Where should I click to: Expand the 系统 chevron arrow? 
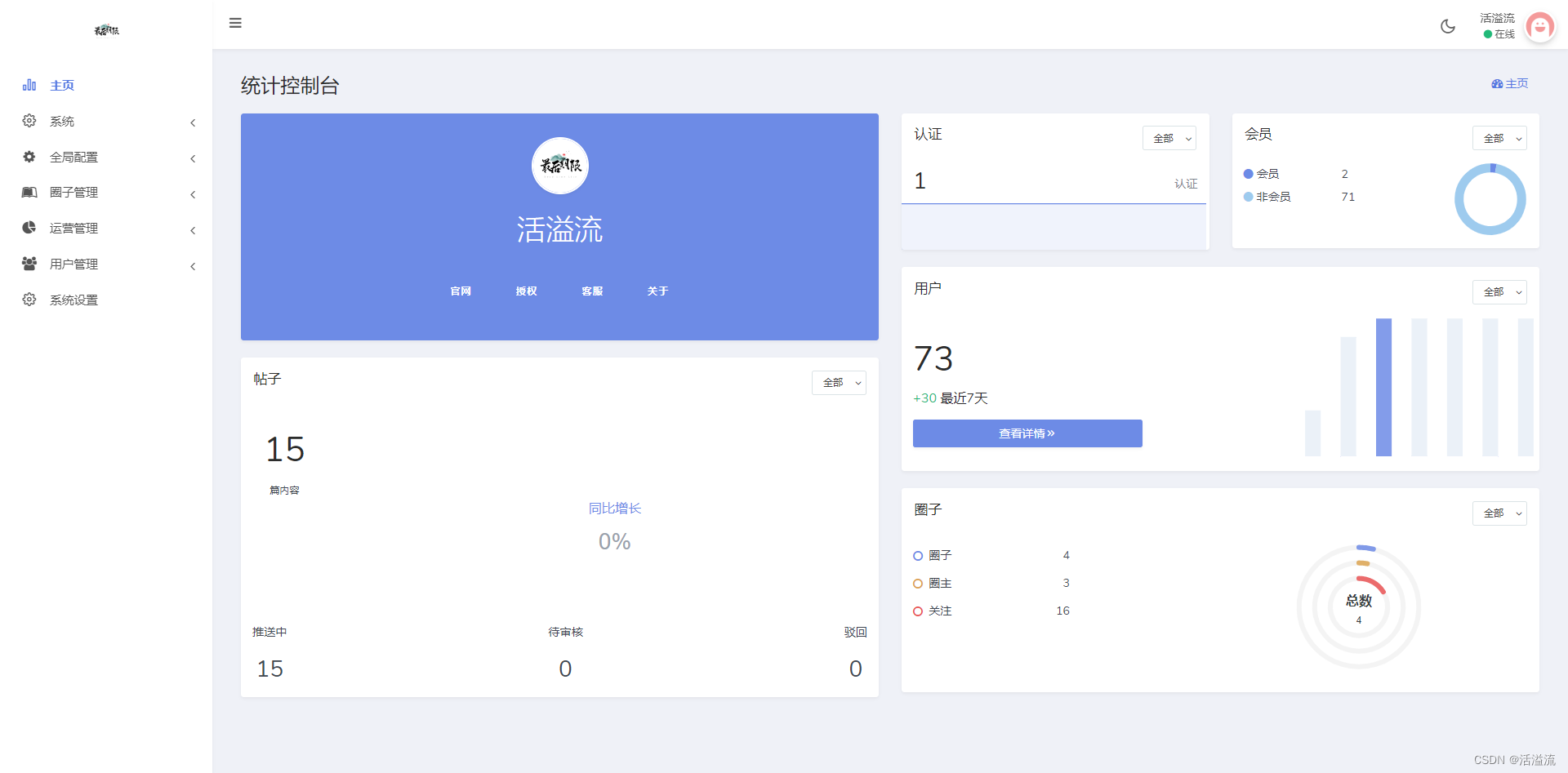pos(193,123)
